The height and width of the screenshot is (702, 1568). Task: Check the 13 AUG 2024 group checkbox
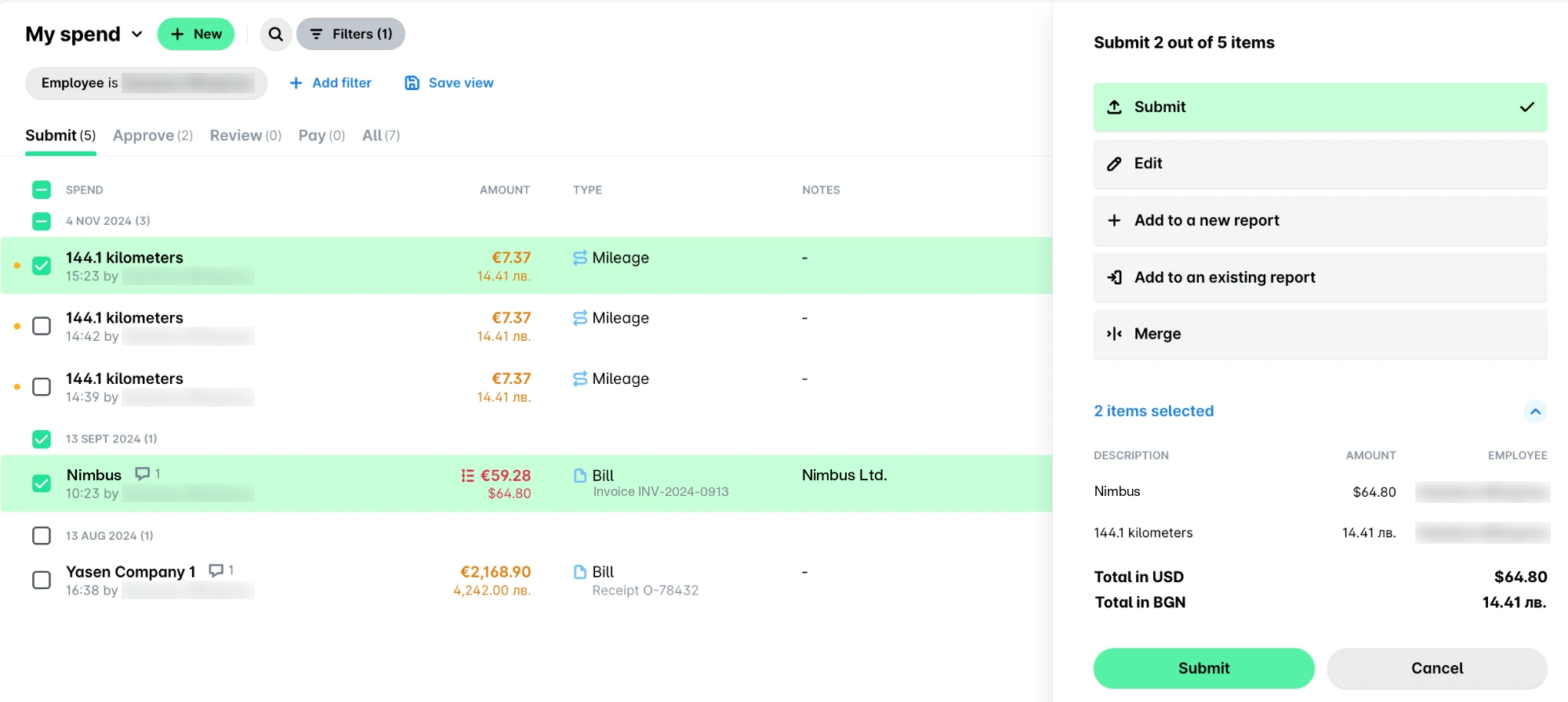click(42, 536)
